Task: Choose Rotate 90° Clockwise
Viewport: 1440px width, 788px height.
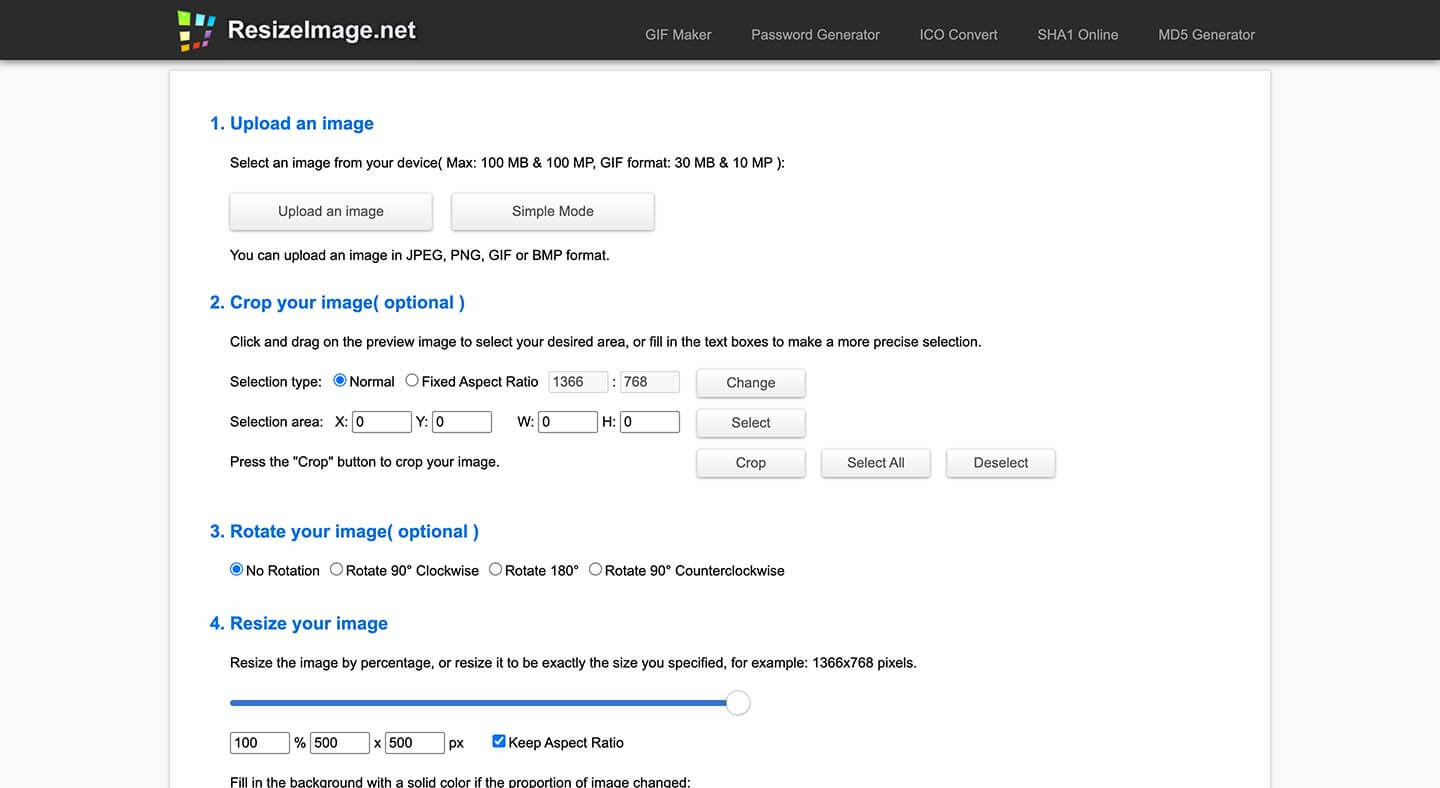Action: pyautogui.click(x=336, y=569)
